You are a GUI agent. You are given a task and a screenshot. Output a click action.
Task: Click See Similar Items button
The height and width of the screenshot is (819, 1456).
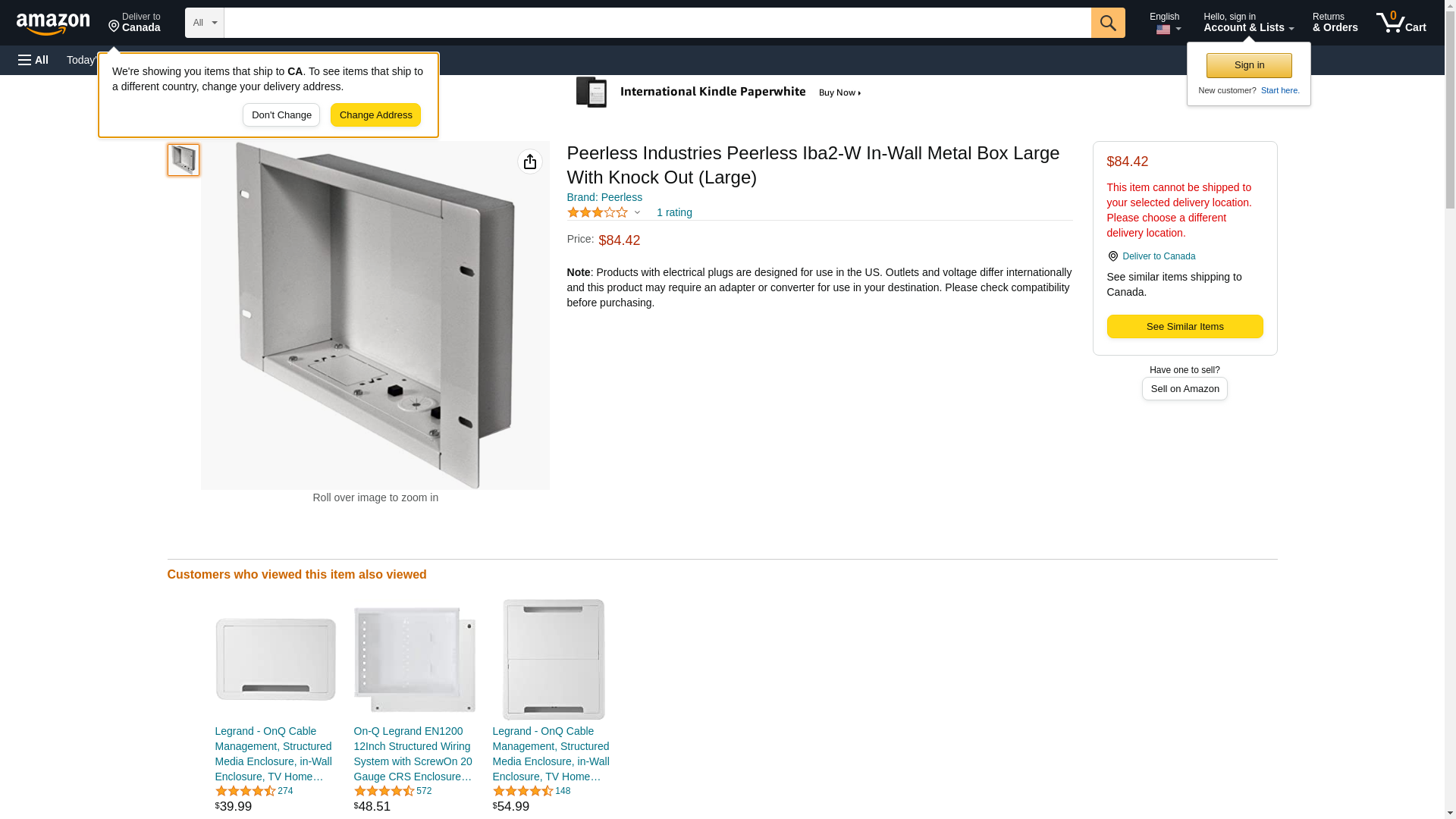(x=1185, y=327)
